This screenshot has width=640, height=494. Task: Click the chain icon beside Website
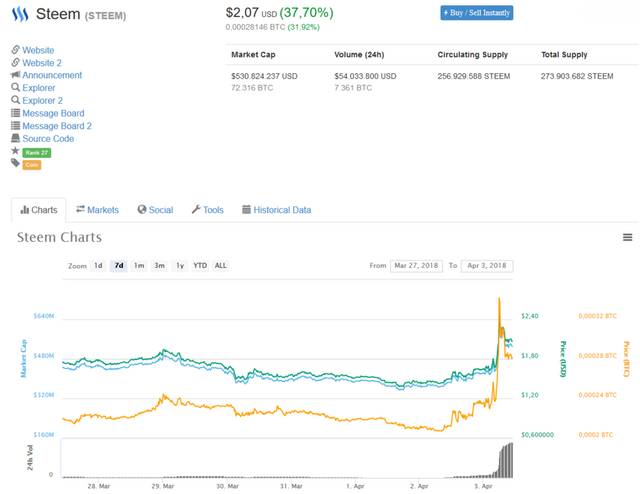(16, 50)
